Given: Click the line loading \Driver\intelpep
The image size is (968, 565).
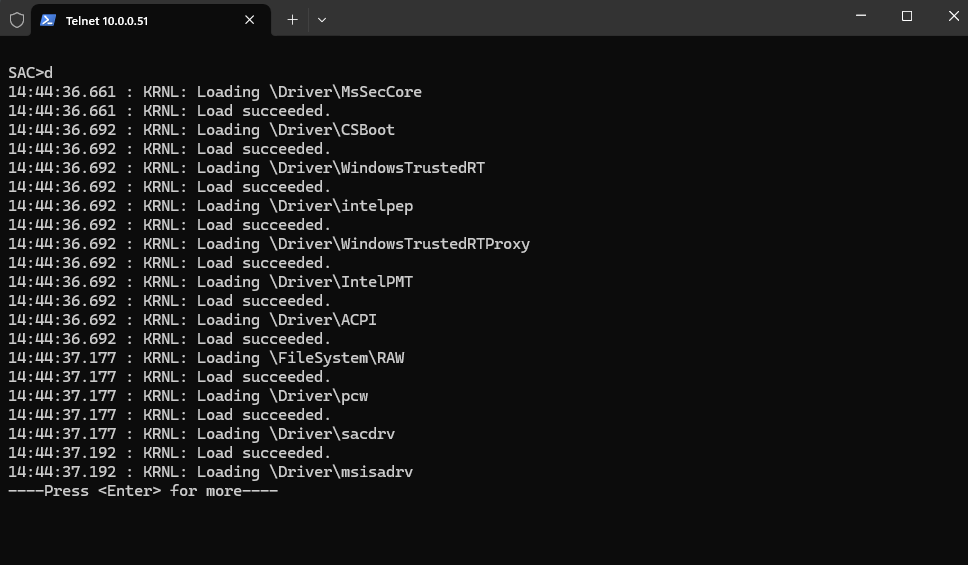Looking at the screenshot, I should click(x=211, y=206).
